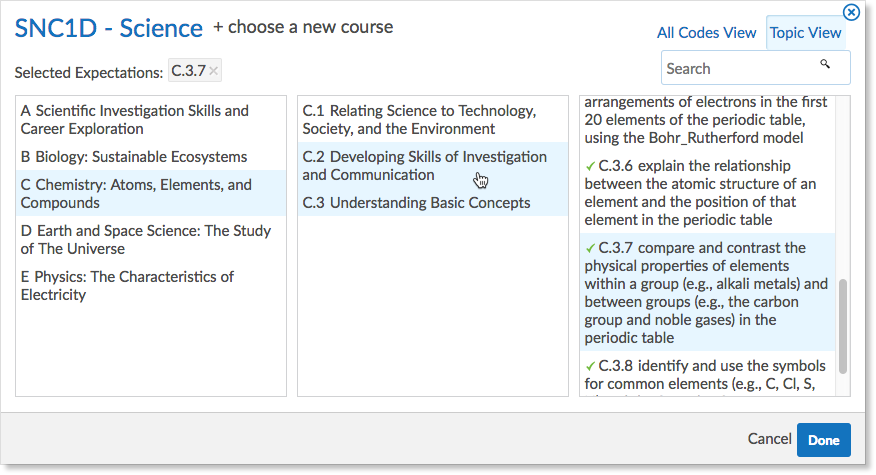Select C.3 Understanding Basic Concepts
This screenshot has height=475, width=876.
(432, 202)
